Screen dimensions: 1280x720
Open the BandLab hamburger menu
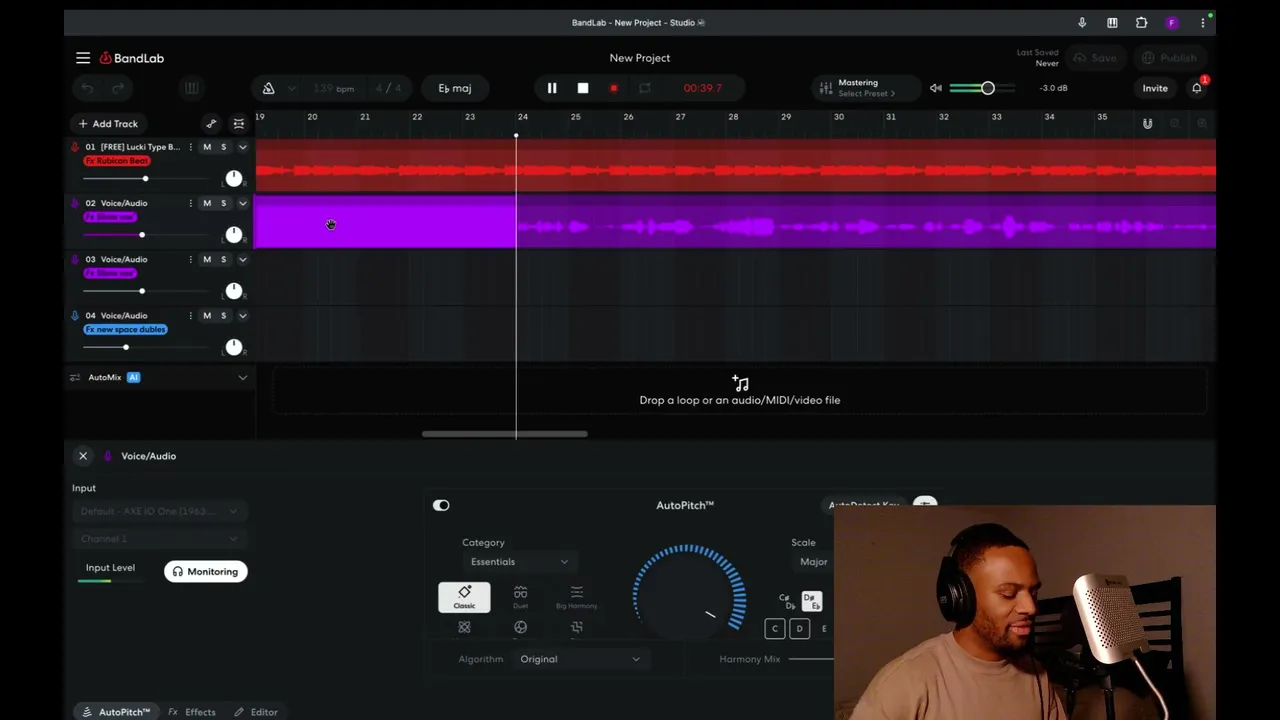[83, 58]
